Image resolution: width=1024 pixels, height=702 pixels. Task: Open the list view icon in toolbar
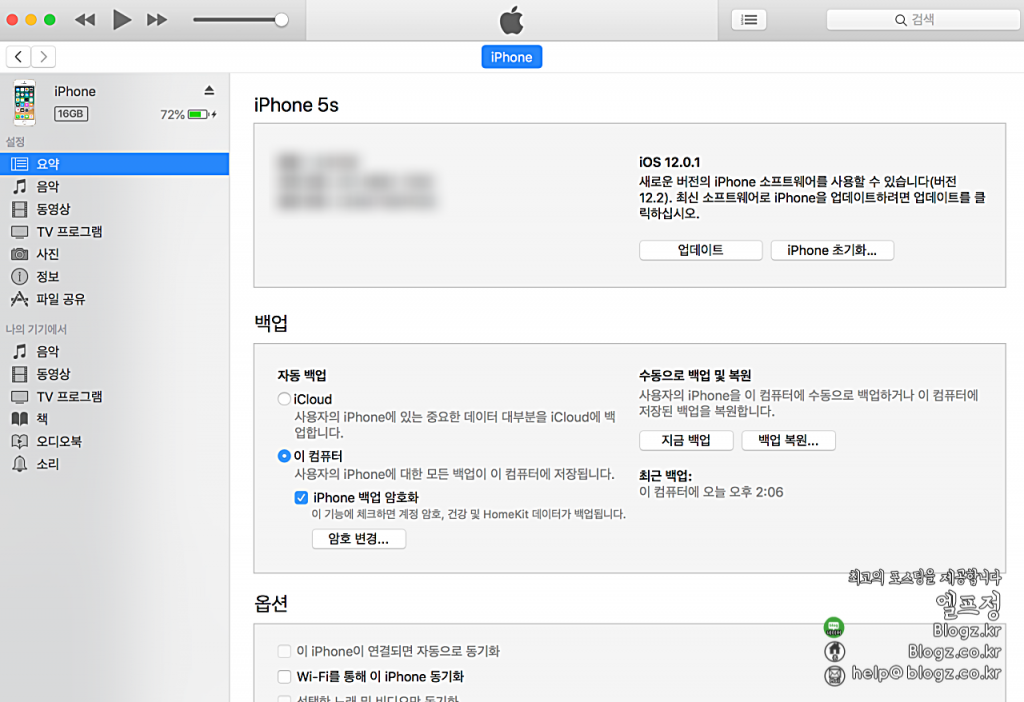tap(748, 20)
